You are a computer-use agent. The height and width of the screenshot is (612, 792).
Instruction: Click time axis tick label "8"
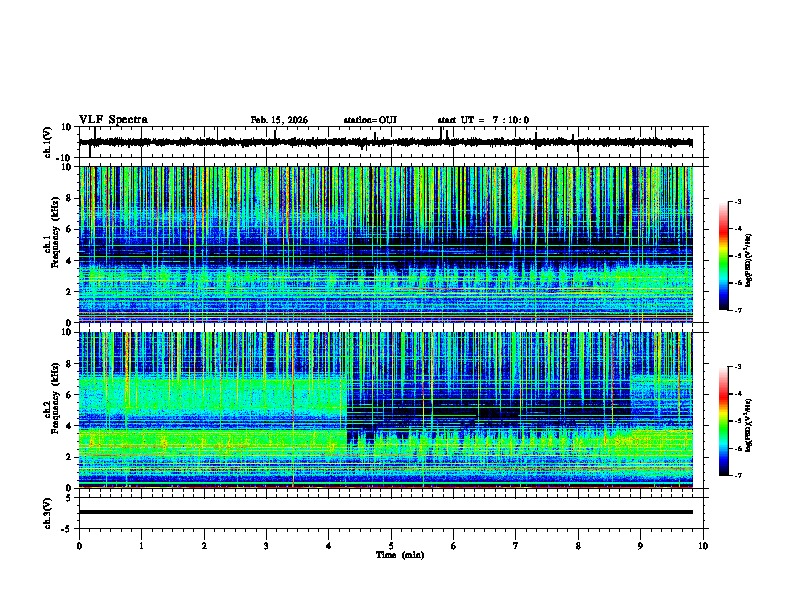(x=578, y=546)
